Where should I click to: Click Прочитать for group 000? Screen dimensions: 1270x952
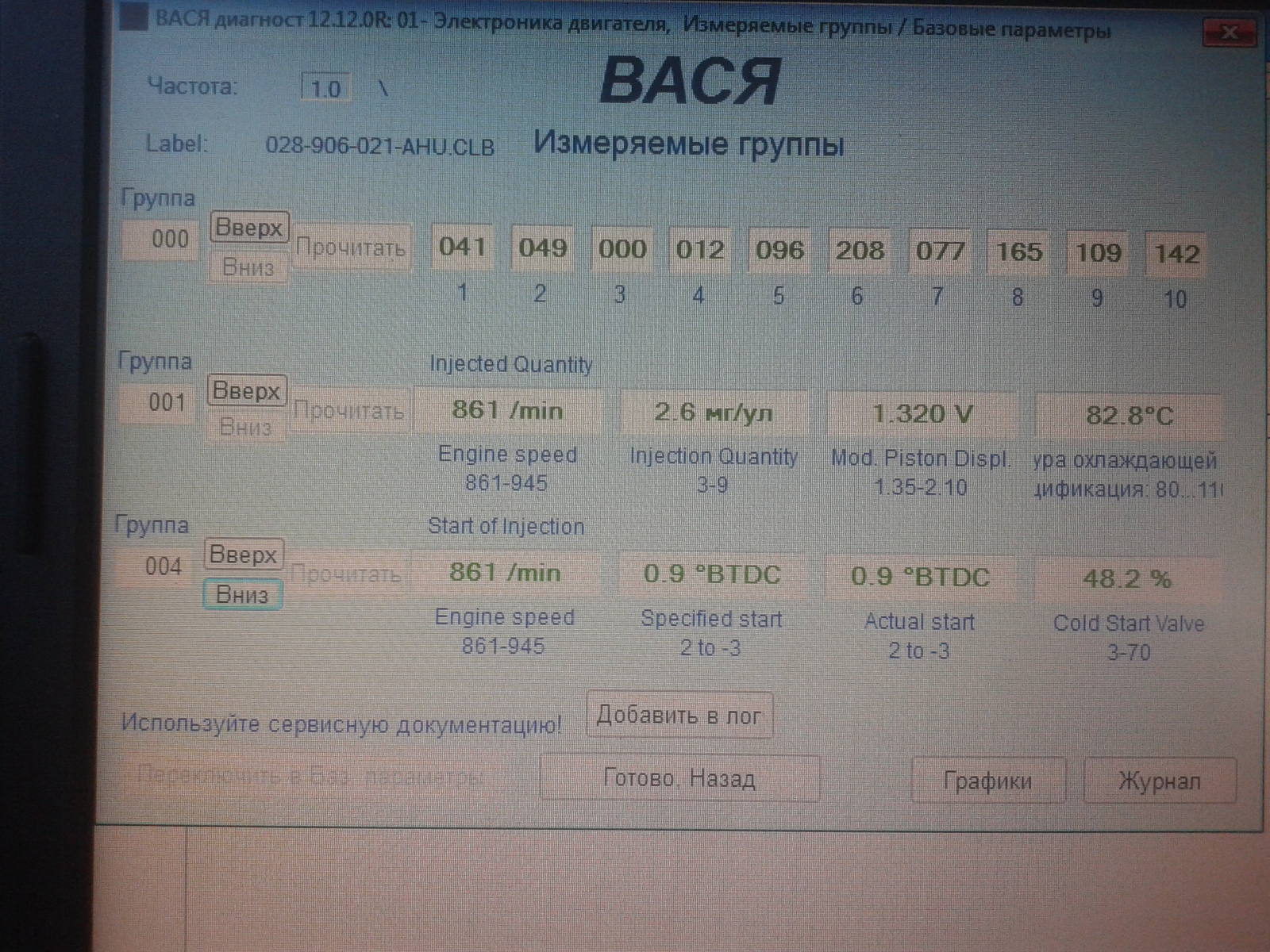pyautogui.click(x=351, y=248)
